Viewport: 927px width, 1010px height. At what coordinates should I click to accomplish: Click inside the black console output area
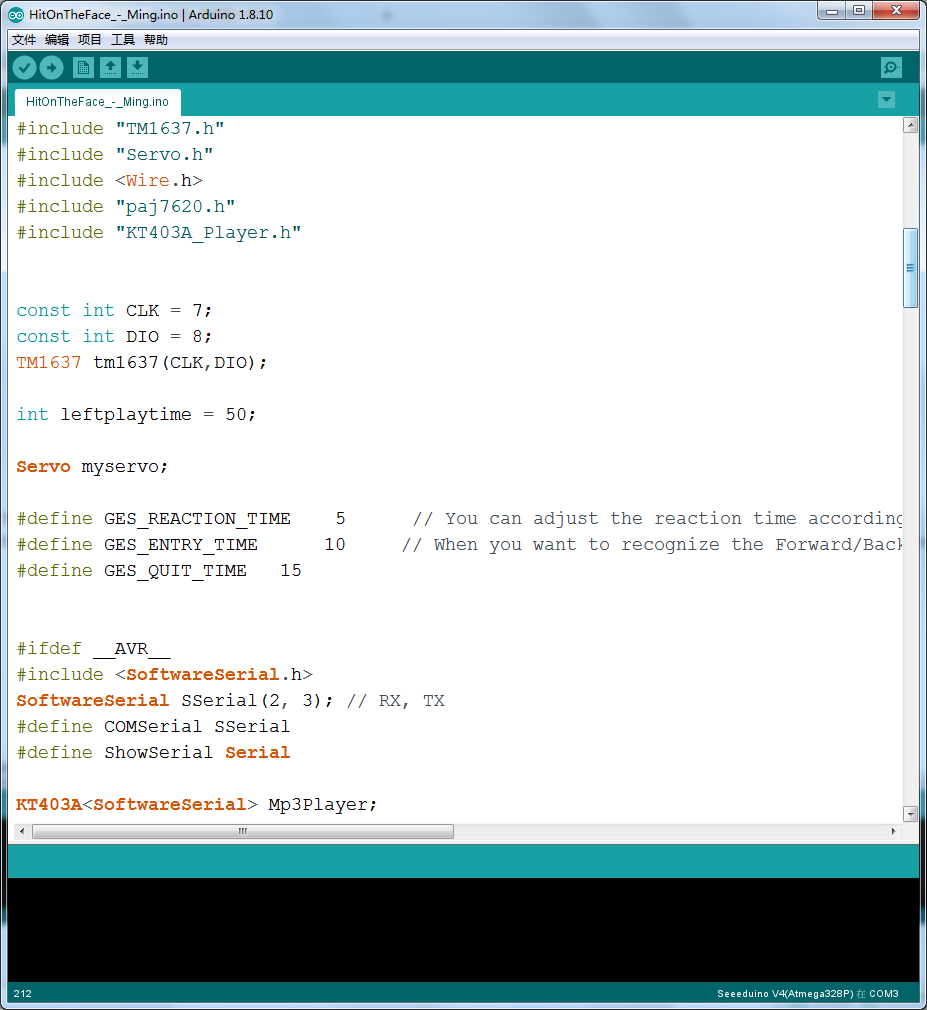(463, 929)
